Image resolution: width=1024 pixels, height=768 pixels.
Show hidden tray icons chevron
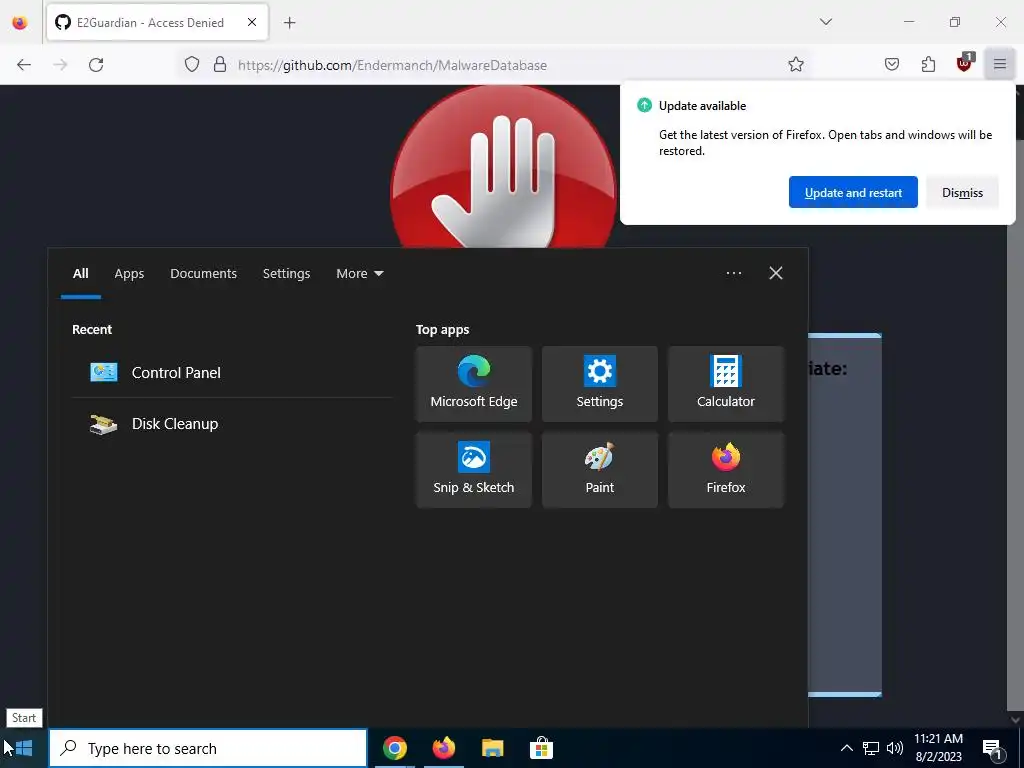pos(846,748)
